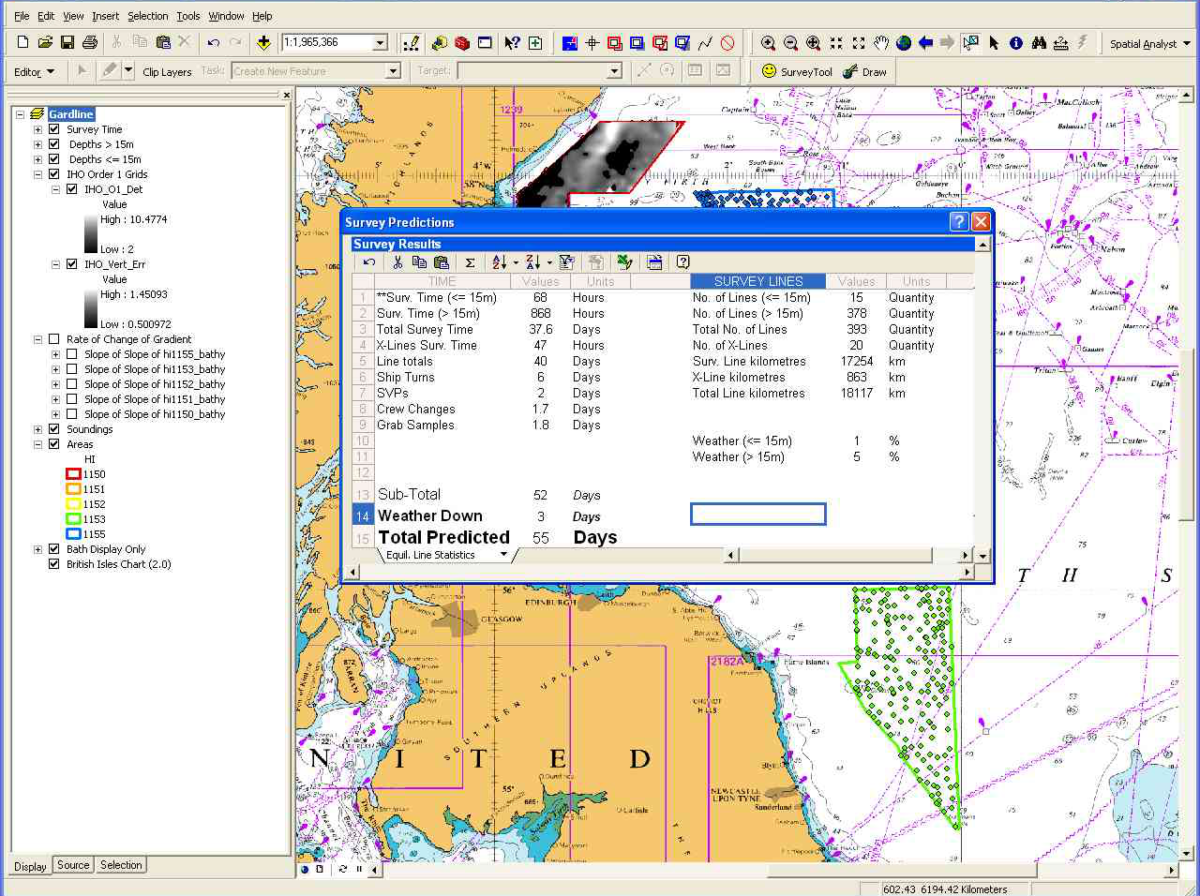
Task: Open the File menu
Action: coord(21,16)
